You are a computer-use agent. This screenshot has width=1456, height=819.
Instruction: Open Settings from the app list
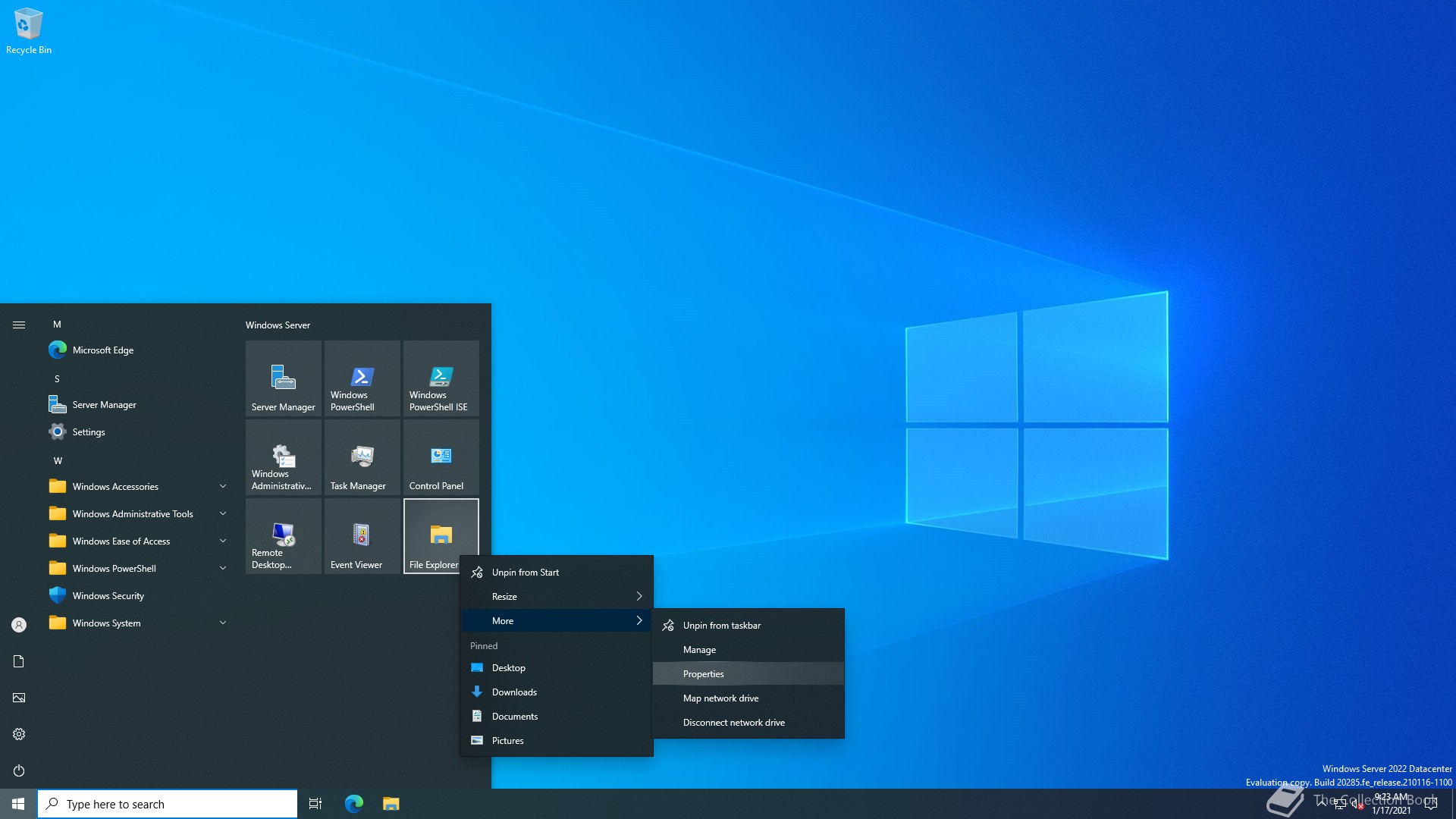point(136,432)
